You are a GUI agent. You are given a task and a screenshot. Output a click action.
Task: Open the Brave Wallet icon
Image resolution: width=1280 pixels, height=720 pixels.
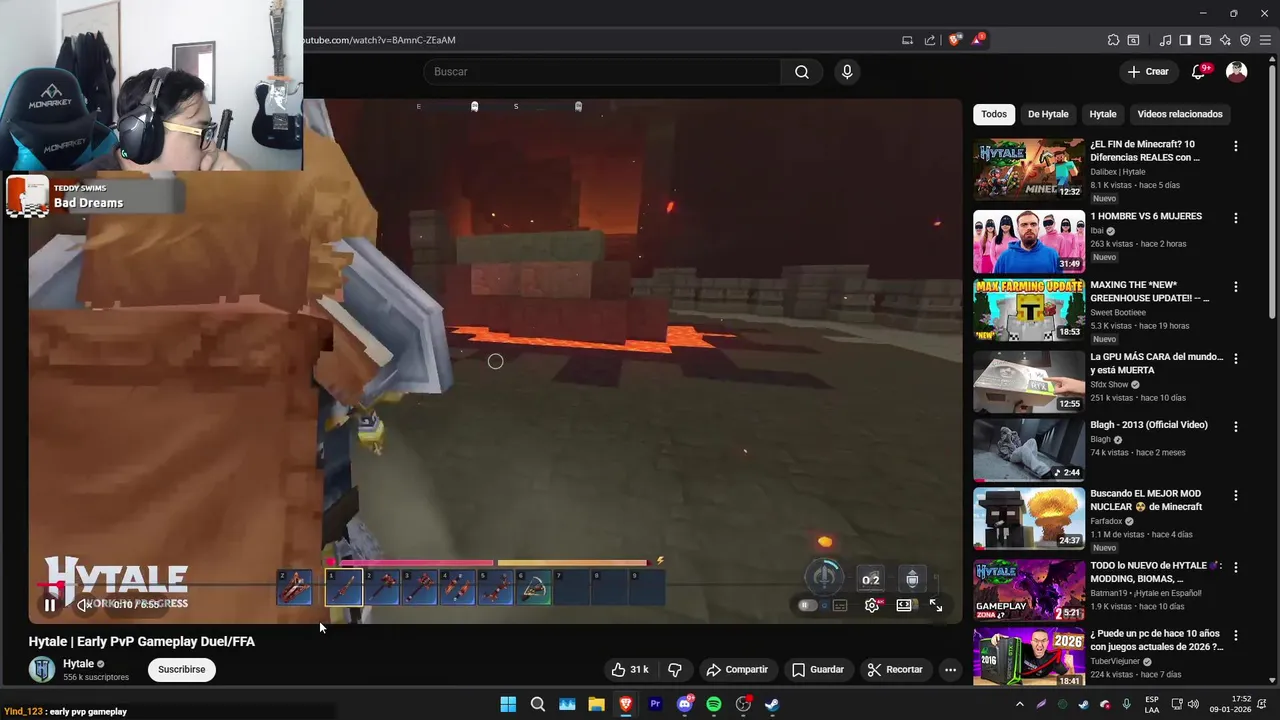click(1205, 40)
